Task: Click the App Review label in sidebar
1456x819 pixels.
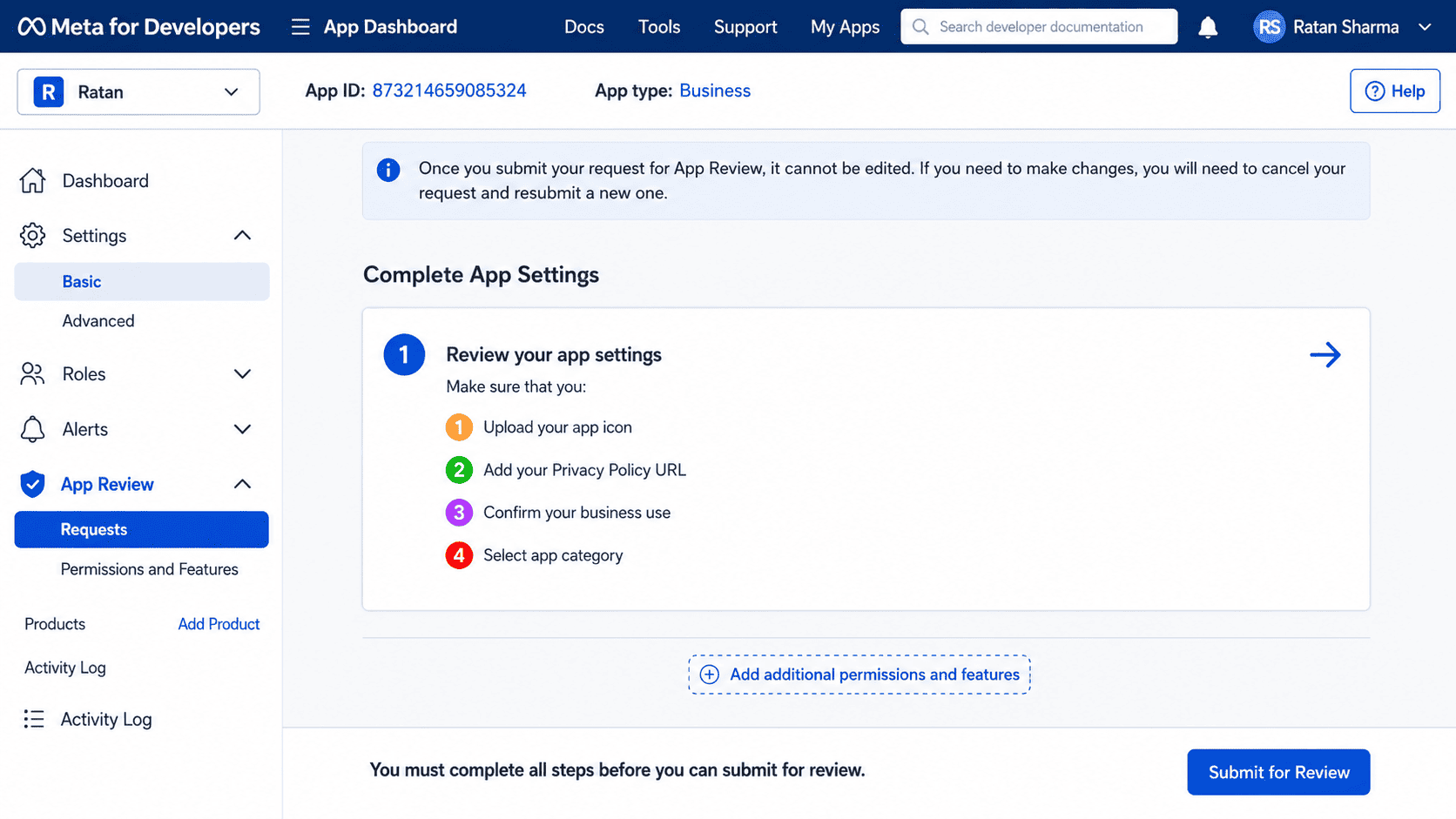Action: (107, 484)
